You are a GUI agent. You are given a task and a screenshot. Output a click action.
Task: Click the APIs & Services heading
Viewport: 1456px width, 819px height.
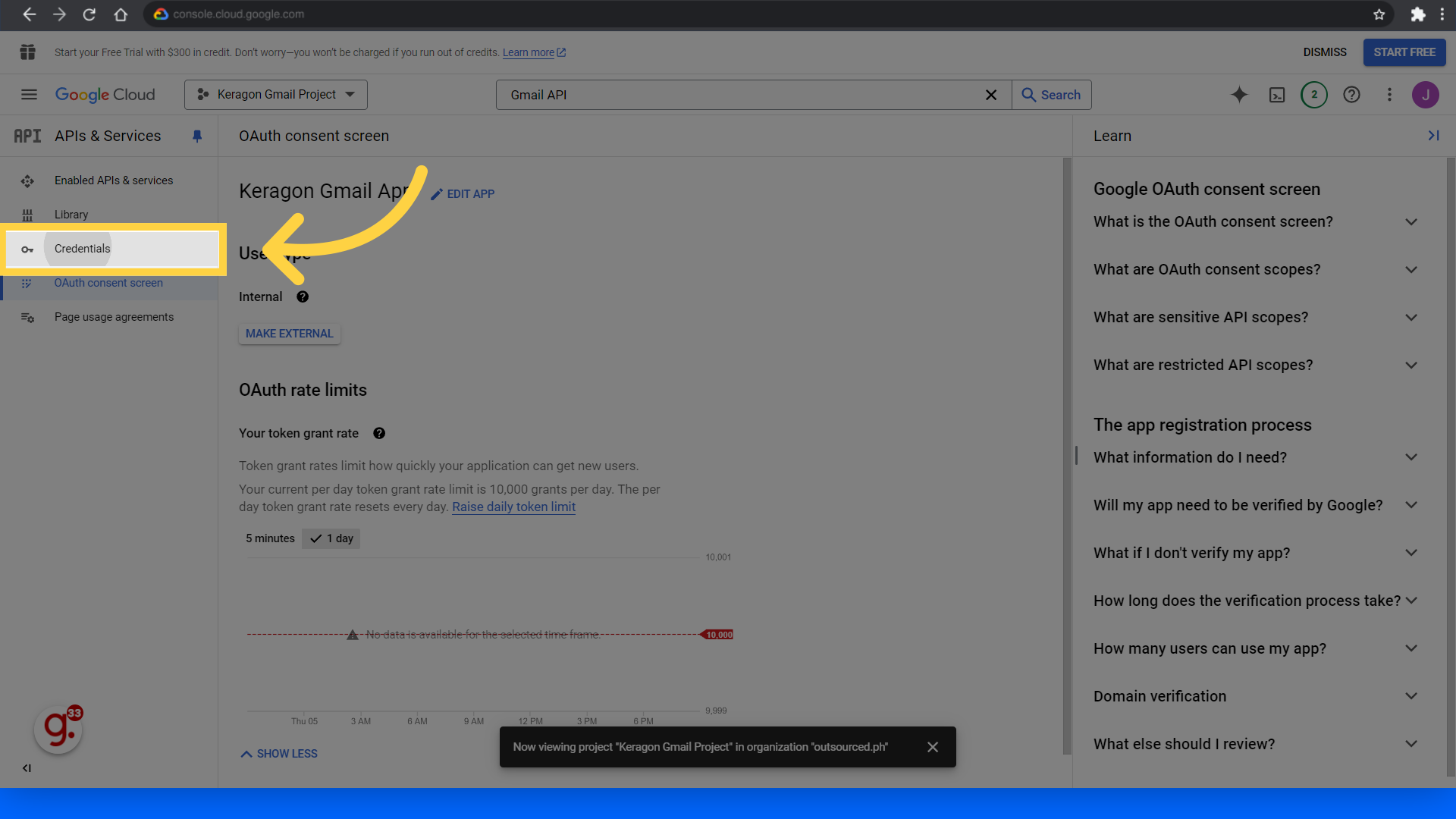[108, 136]
